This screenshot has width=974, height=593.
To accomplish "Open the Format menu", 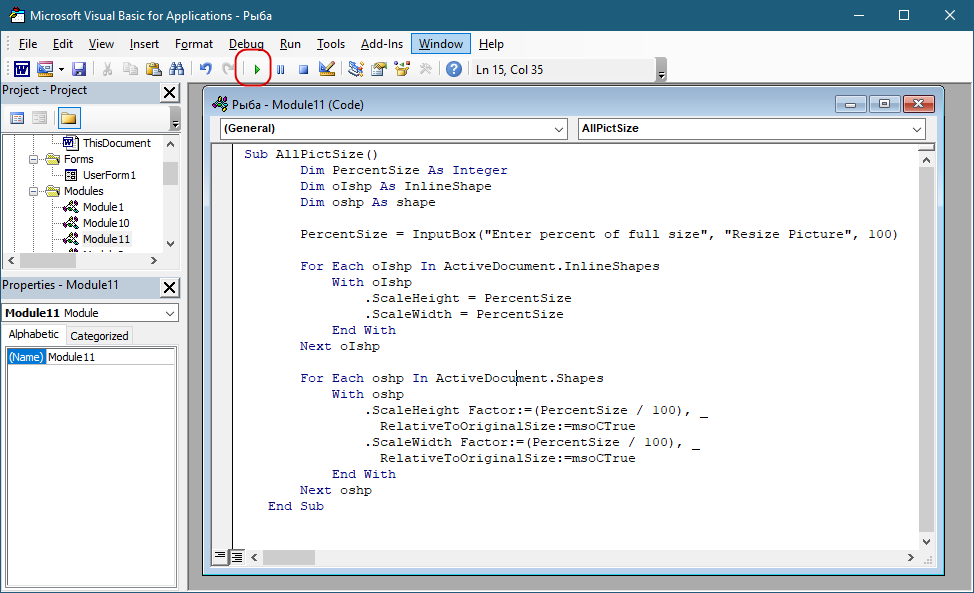I will click(194, 44).
